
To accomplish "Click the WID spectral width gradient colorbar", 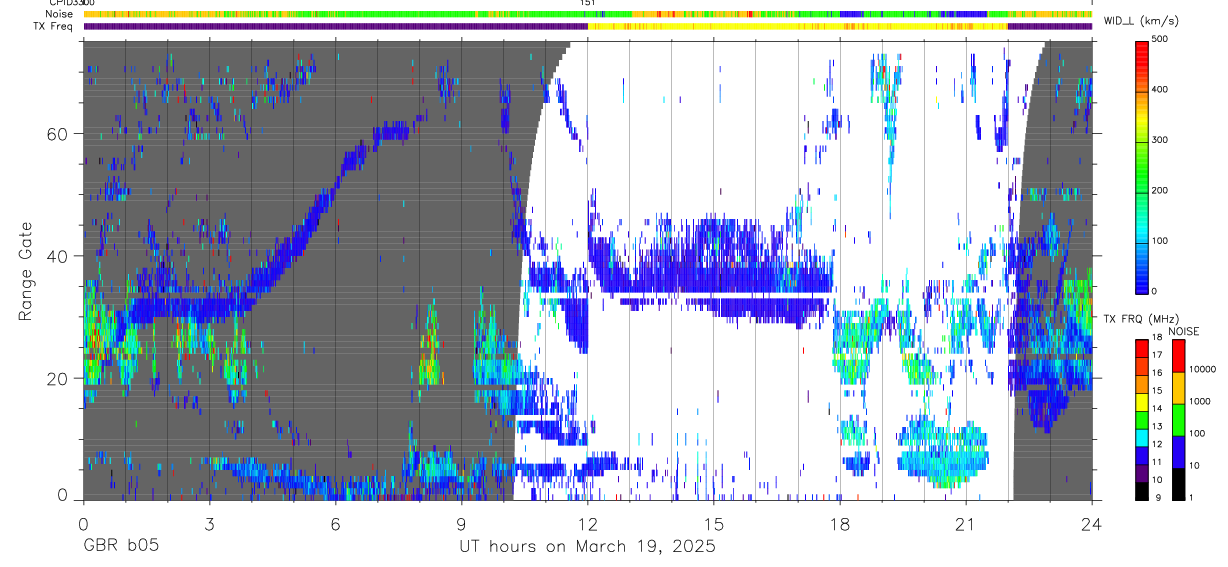I will (x=1142, y=166).
